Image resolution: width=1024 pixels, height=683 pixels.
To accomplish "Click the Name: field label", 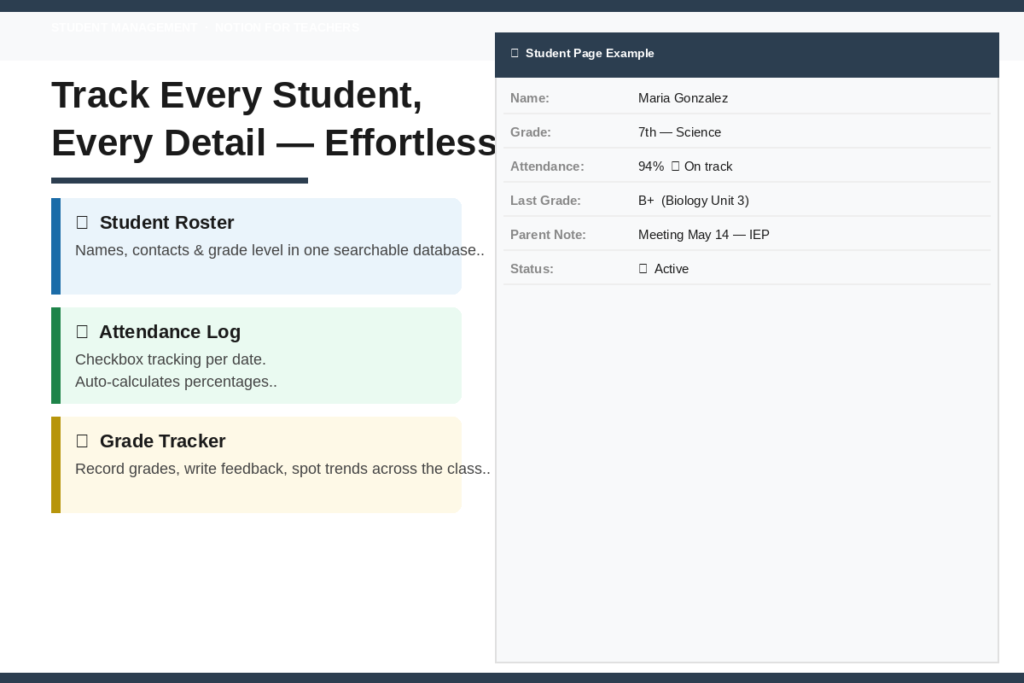I will pos(530,98).
